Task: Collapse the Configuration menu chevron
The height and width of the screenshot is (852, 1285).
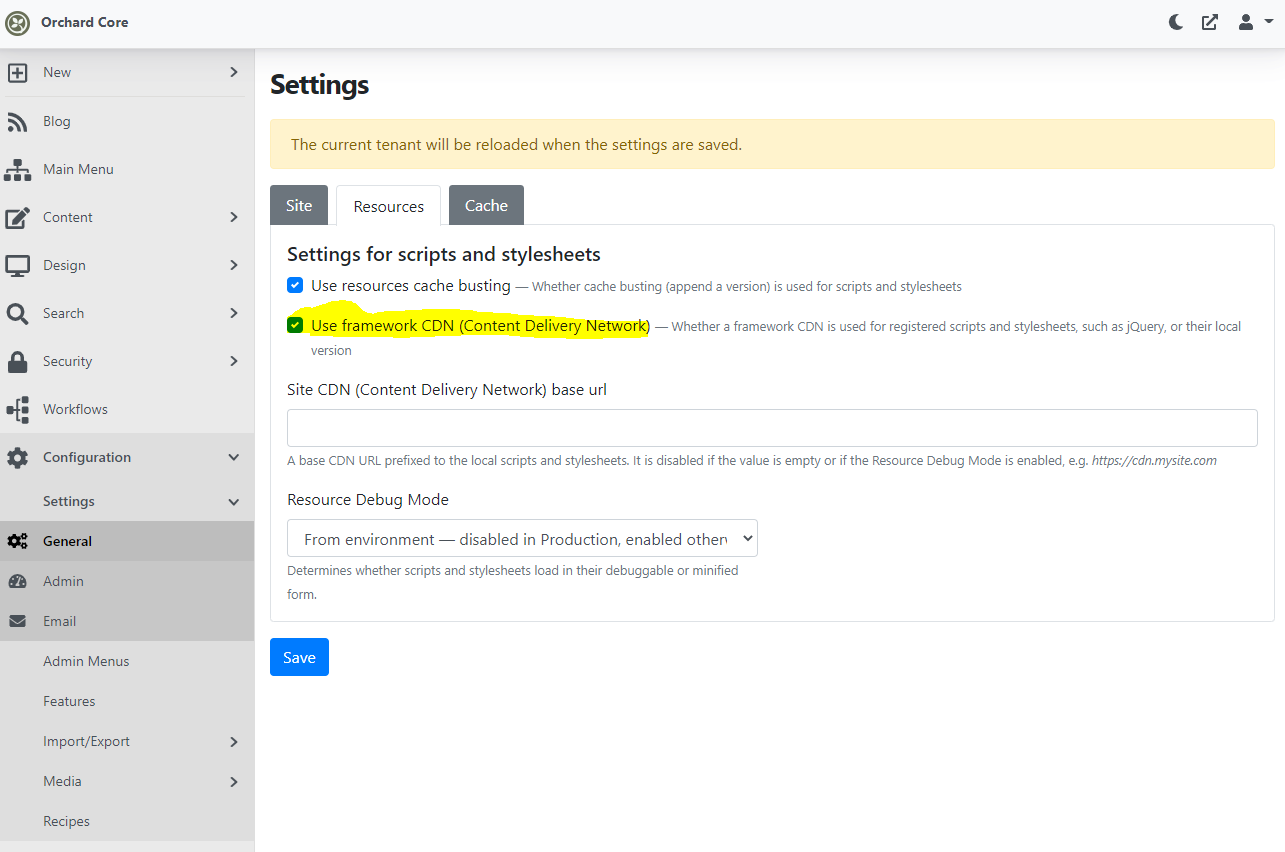Action: [x=233, y=457]
